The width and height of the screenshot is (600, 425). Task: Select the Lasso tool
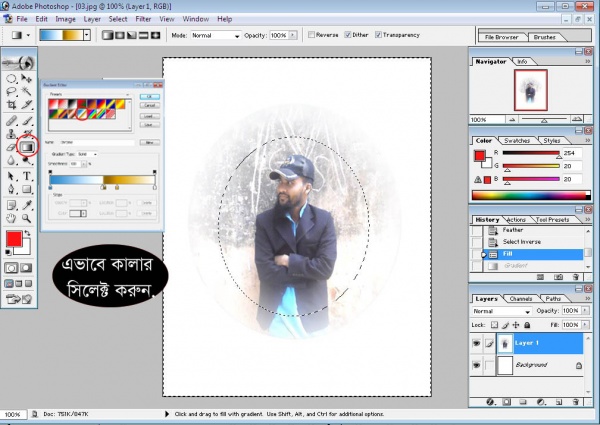[11, 91]
